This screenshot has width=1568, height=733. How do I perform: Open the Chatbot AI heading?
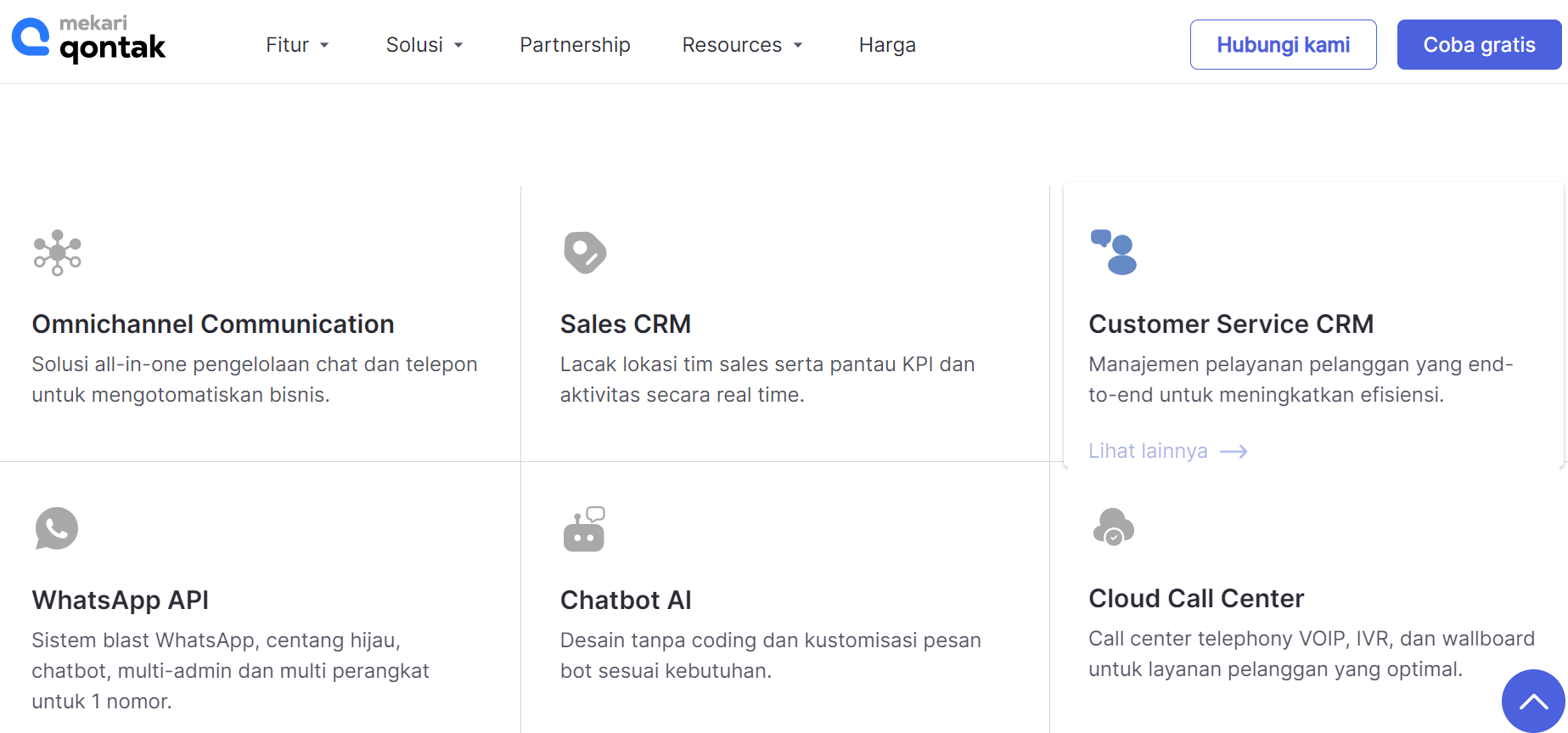pos(626,600)
